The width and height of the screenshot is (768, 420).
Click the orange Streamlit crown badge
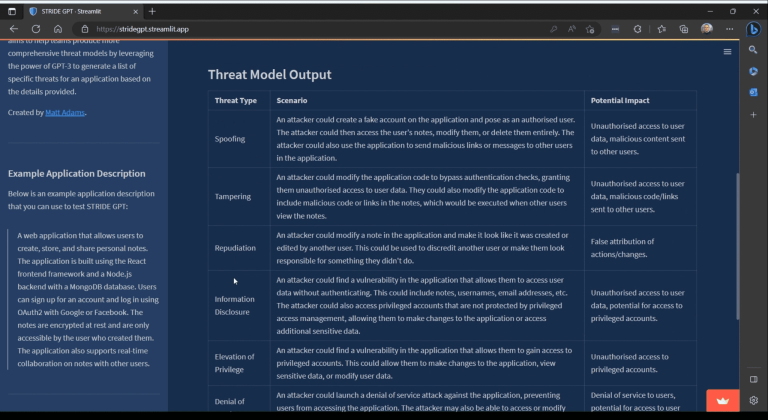[x=722, y=400]
